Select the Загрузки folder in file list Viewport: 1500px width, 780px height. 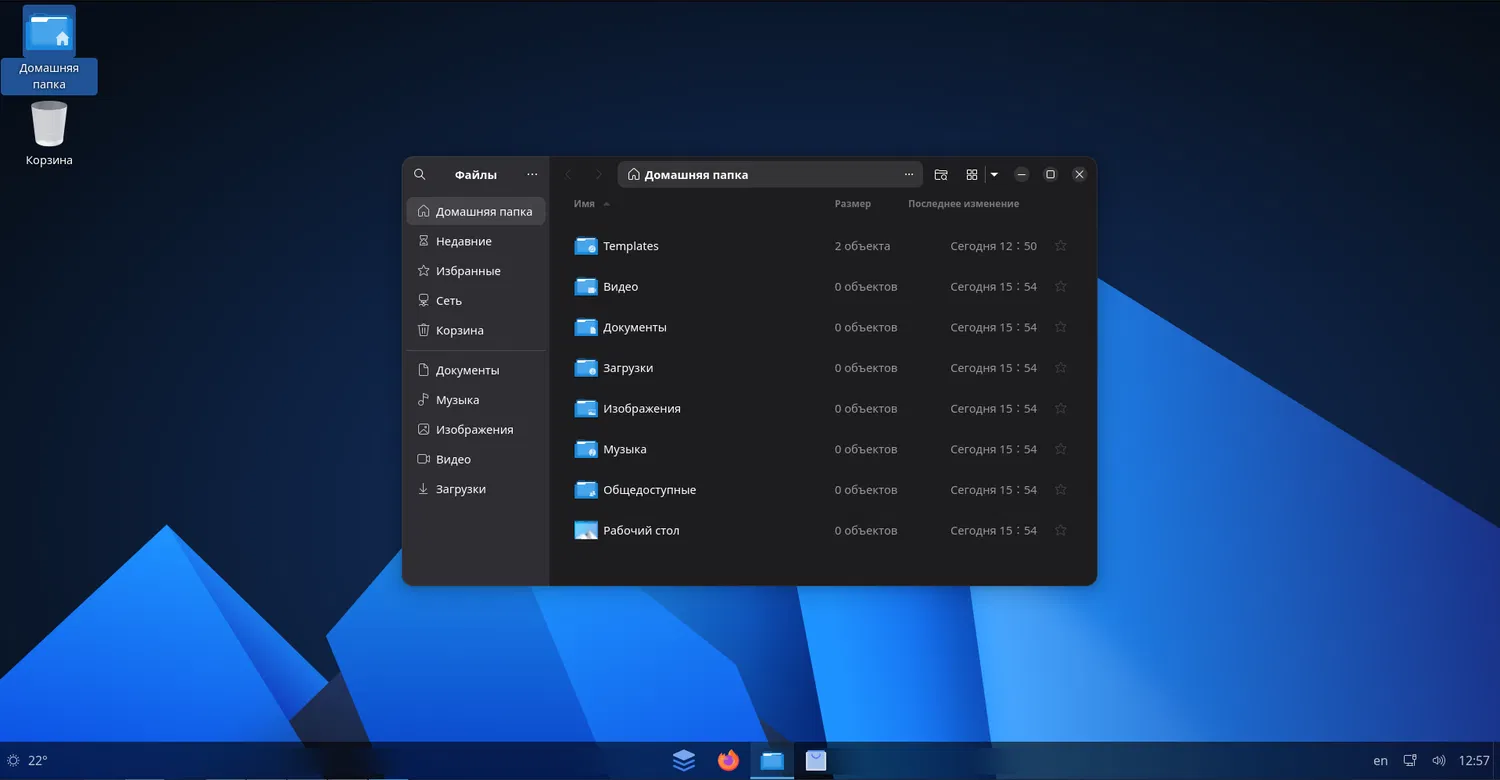tap(628, 368)
